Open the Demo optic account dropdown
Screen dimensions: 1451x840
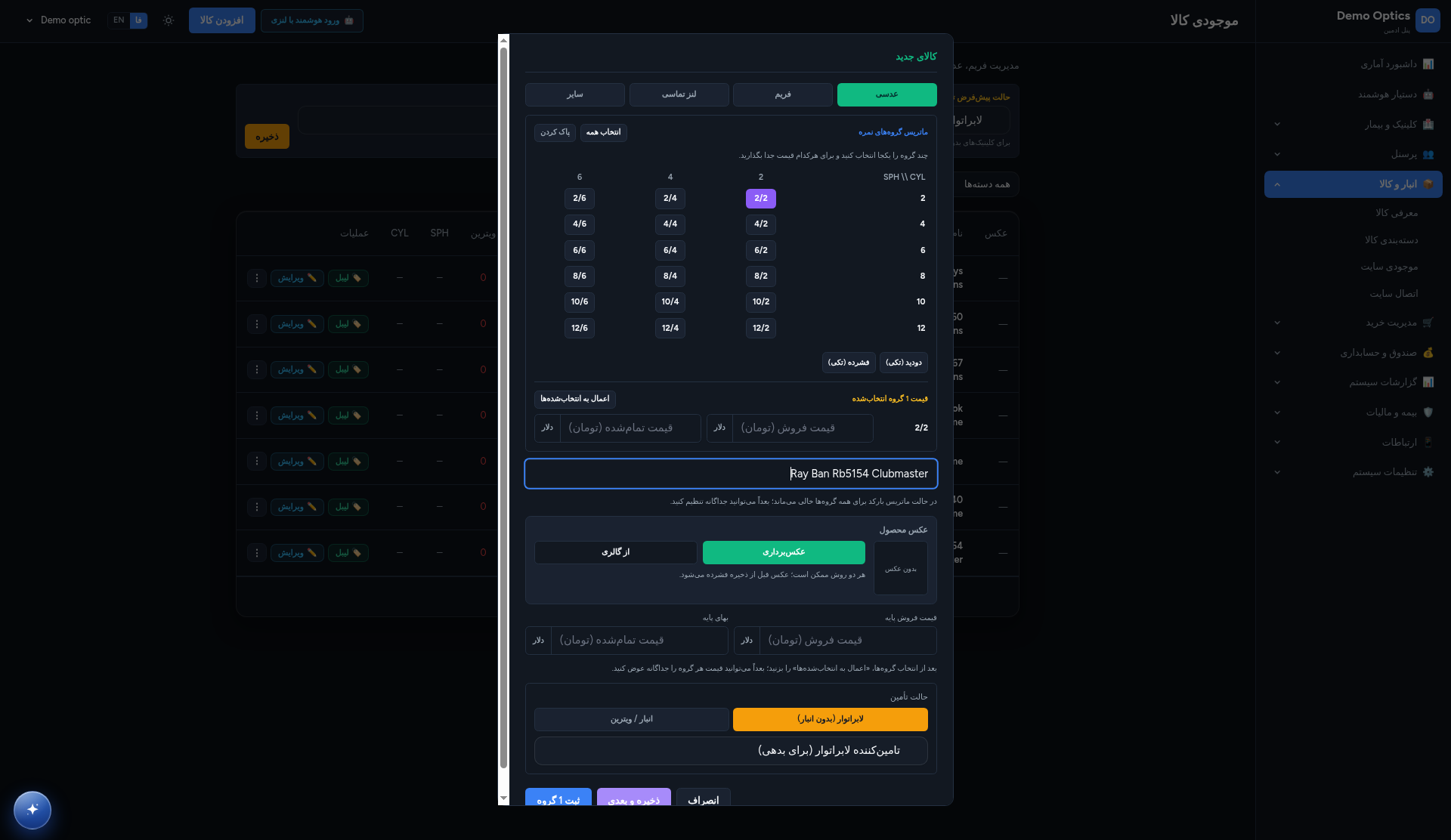[x=58, y=20]
